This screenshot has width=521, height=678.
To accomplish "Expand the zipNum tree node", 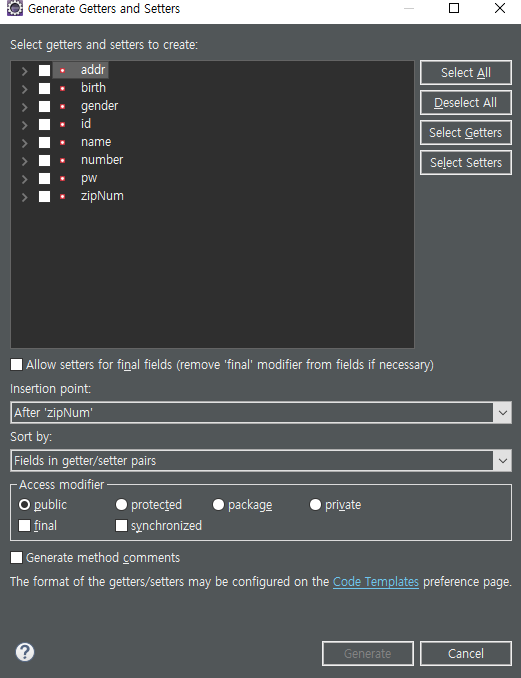I will point(25,197).
